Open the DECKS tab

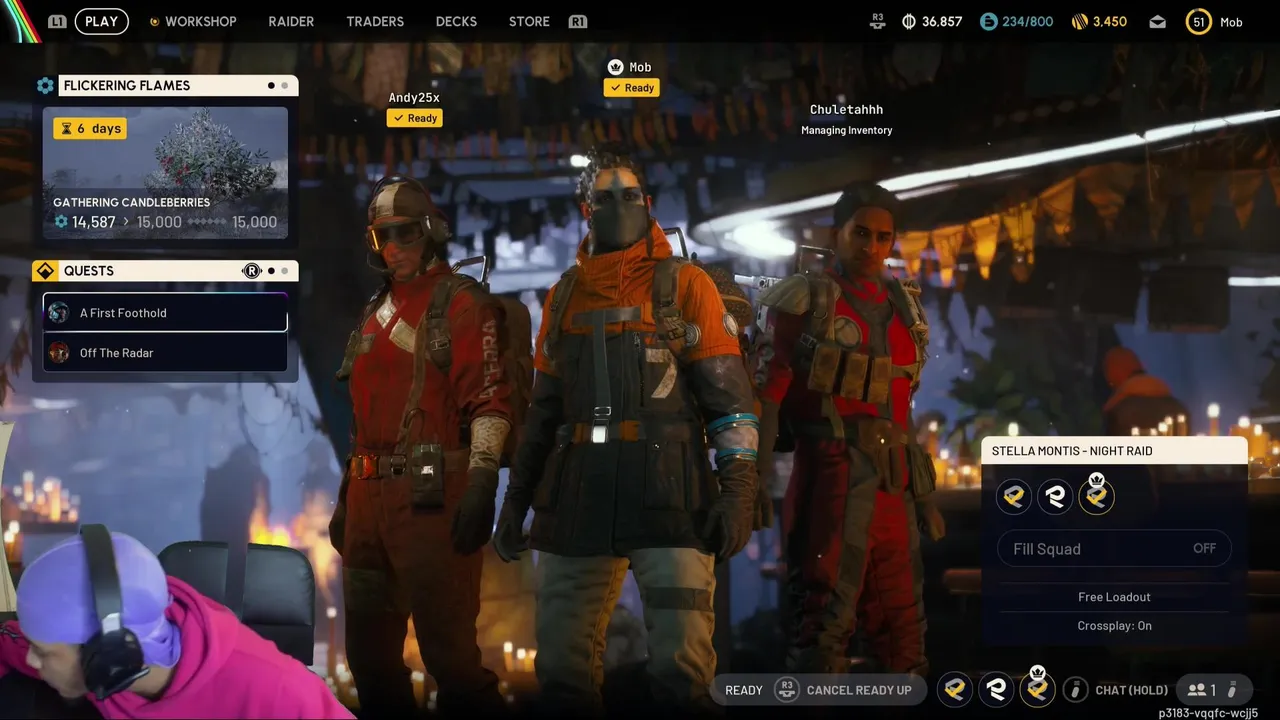456,21
